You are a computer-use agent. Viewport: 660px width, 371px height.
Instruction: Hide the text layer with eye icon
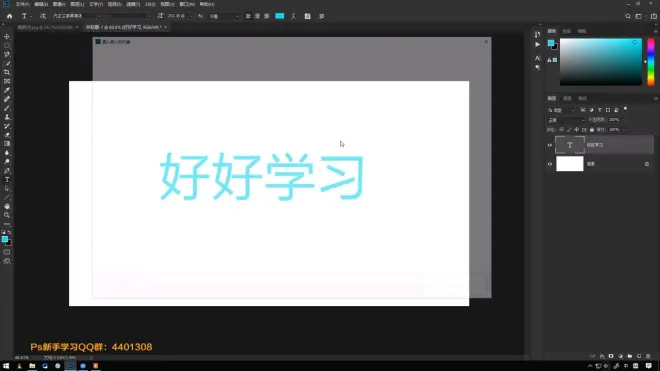tap(550, 145)
